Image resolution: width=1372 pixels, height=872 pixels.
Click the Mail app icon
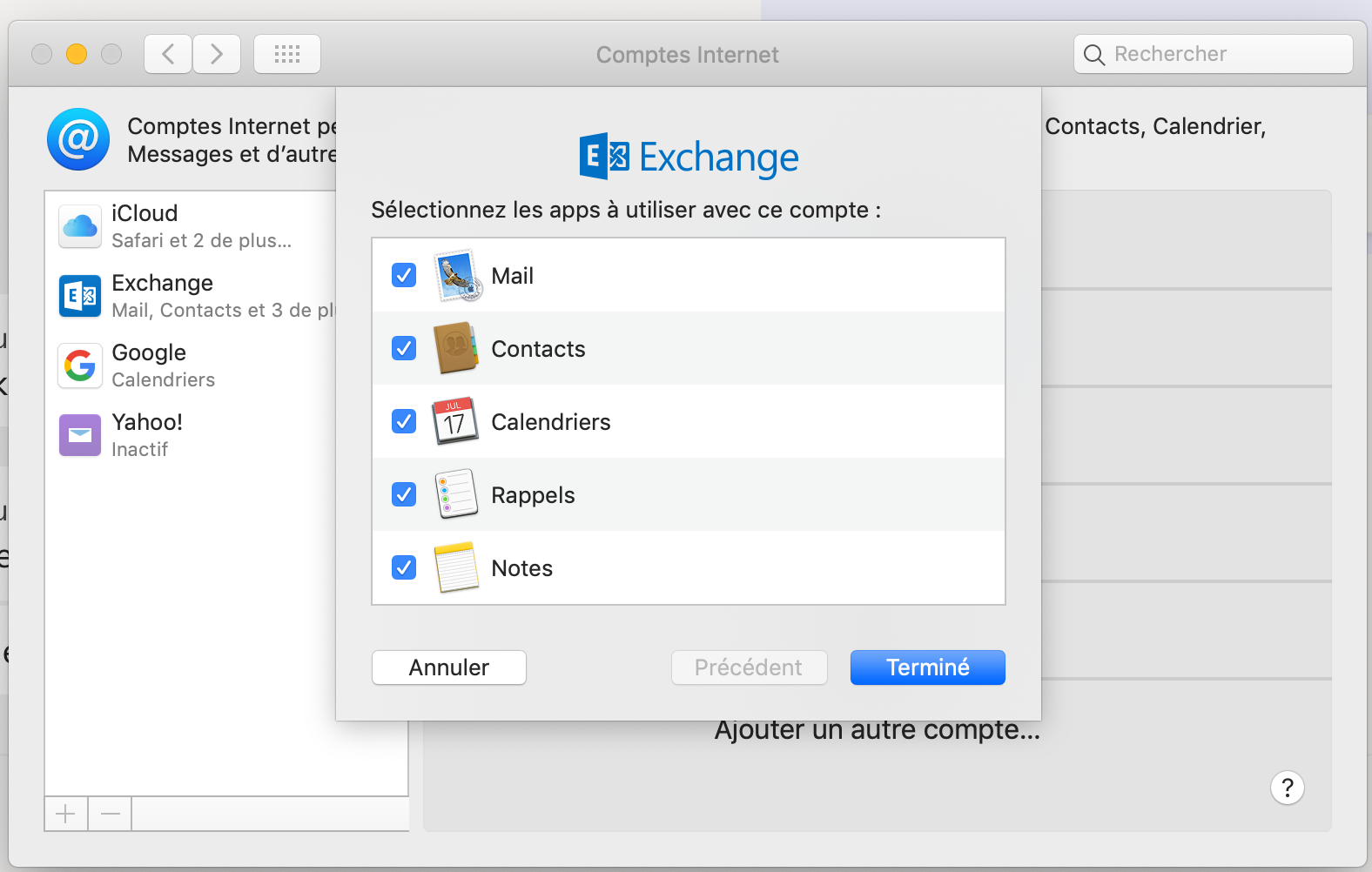[457, 276]
